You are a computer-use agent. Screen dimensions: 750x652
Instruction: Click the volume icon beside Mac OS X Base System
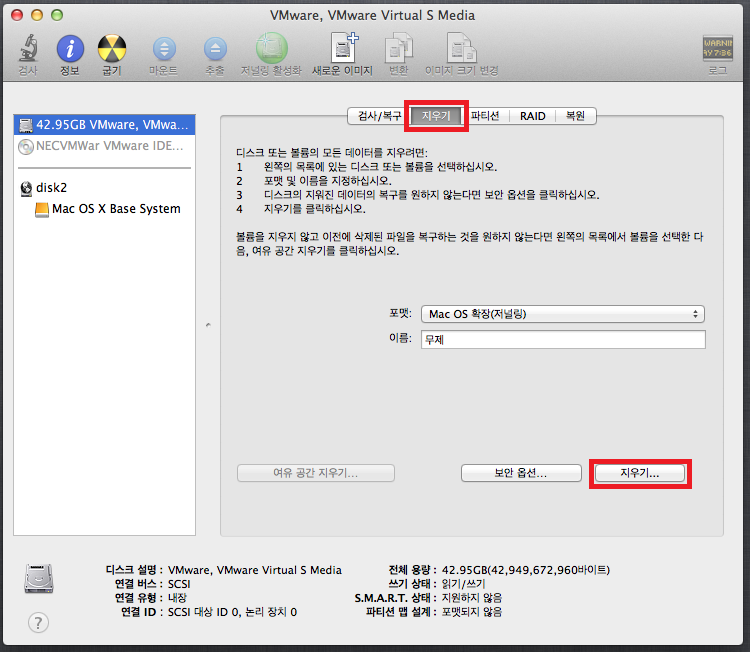42,210
